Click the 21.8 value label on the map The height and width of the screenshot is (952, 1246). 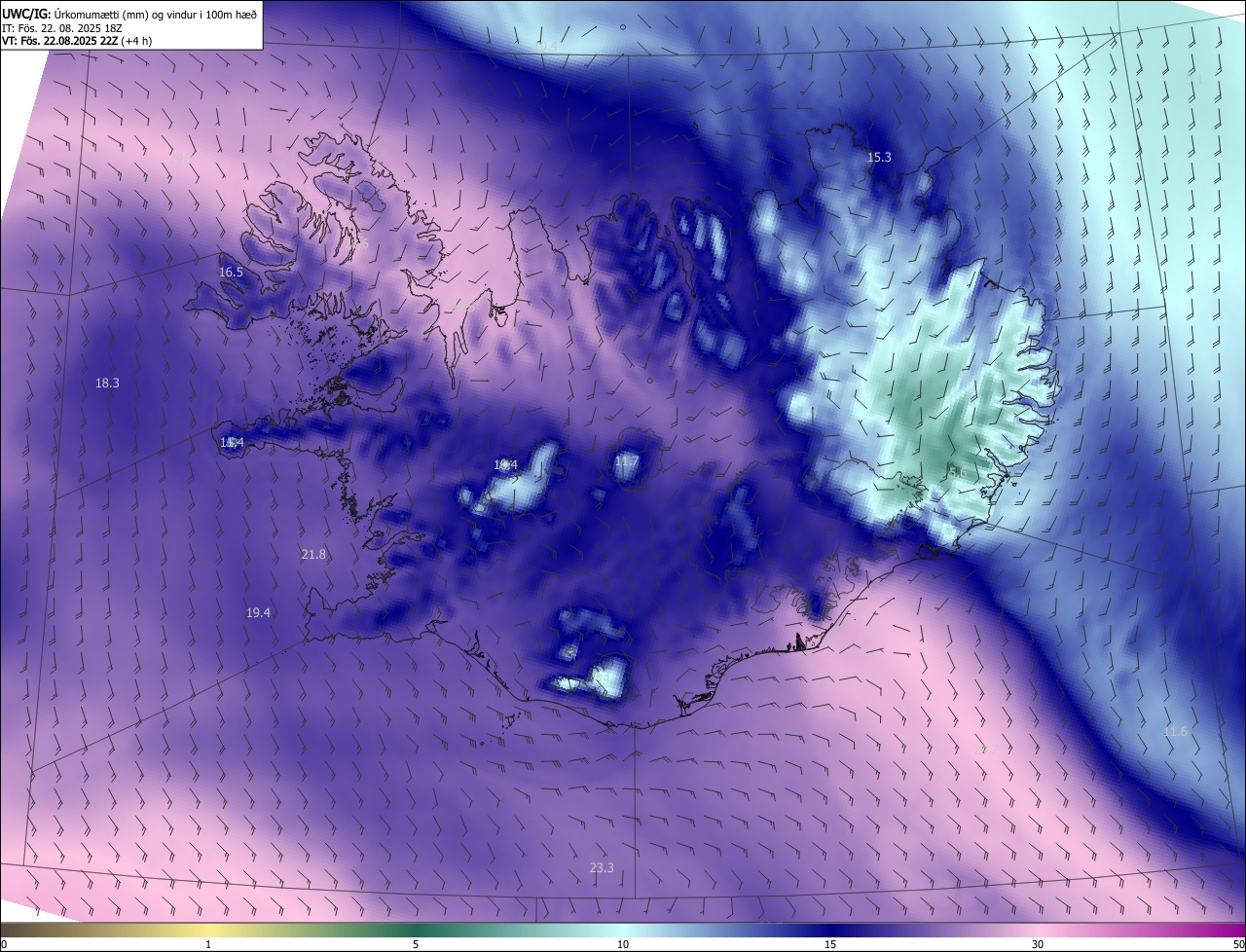(313, 554)
